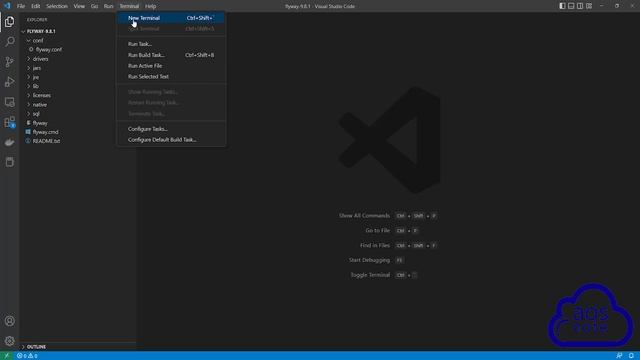Open the Run and Debug view
Screen dimensions: 640x360
click(x=9, y=82)
